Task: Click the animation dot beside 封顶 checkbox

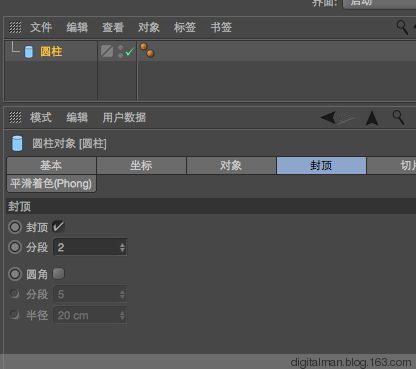Action: 15,227
